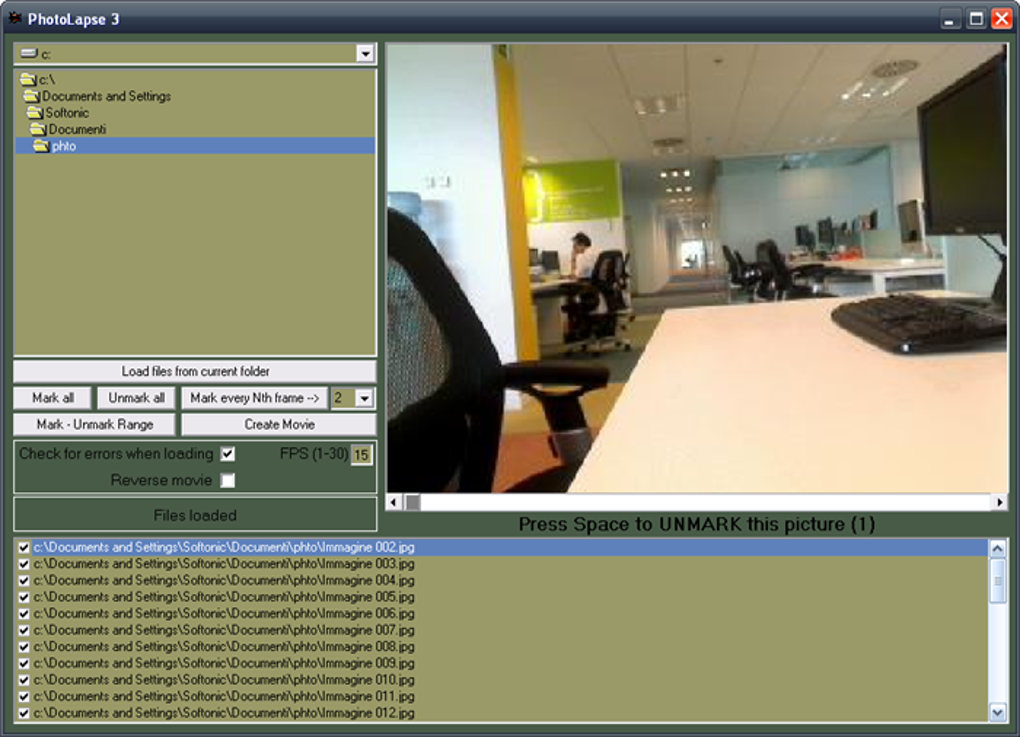This screenshot has width=1020, height=737.
Task: Uncheck Immagine 004.jpg checkbox
Action: click(x=23, y=581)
